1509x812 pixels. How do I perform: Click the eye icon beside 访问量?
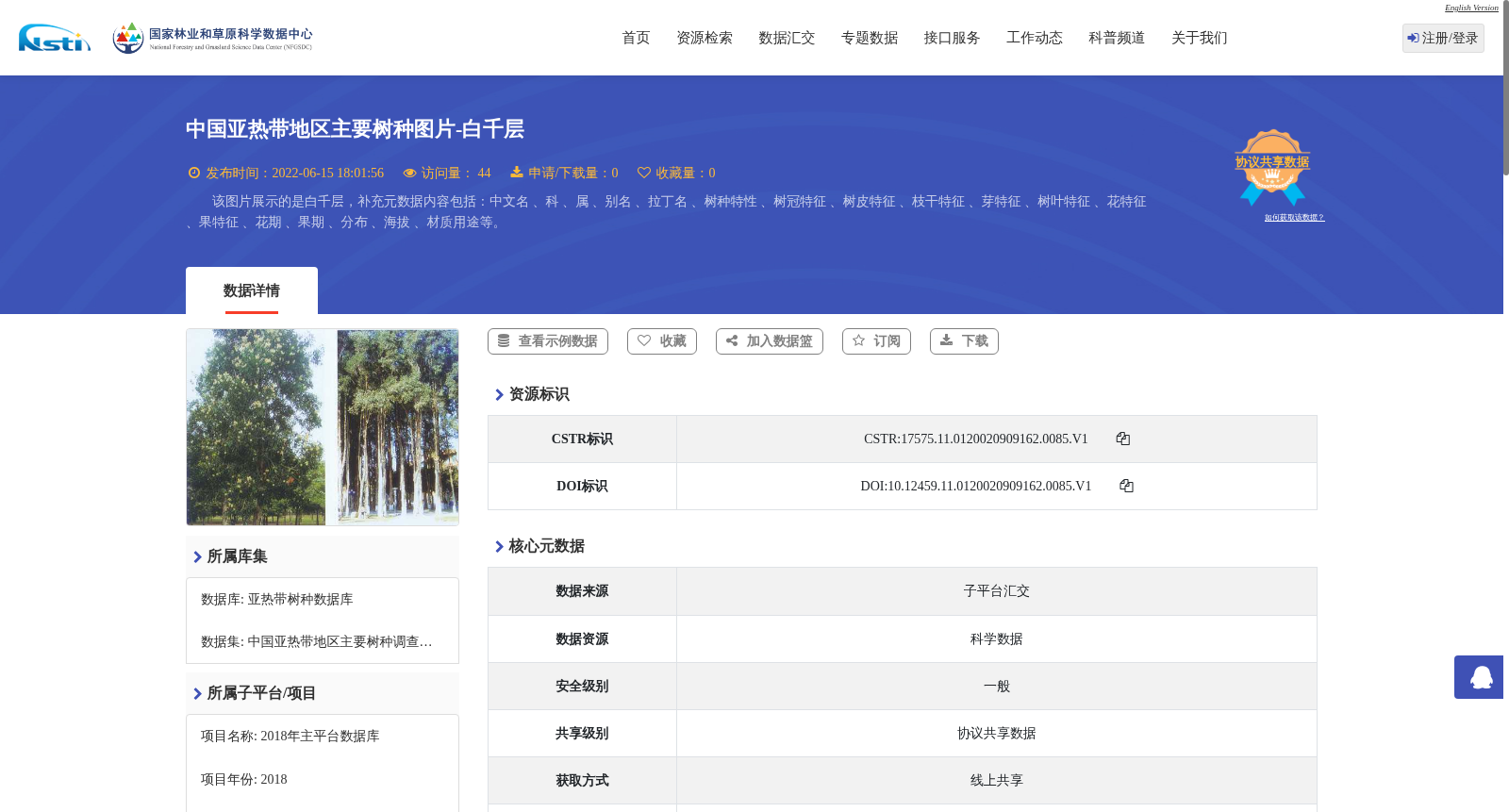coord(409,173)
